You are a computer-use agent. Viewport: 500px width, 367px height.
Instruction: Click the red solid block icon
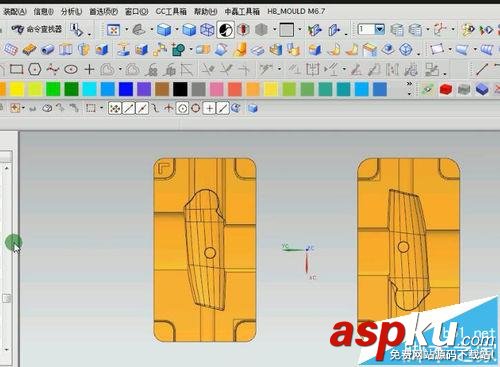pos(446,89)
